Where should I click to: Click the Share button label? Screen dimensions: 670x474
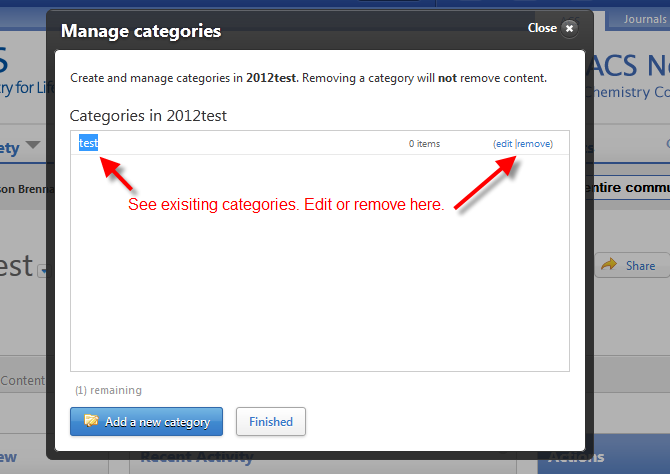(640, 266)
